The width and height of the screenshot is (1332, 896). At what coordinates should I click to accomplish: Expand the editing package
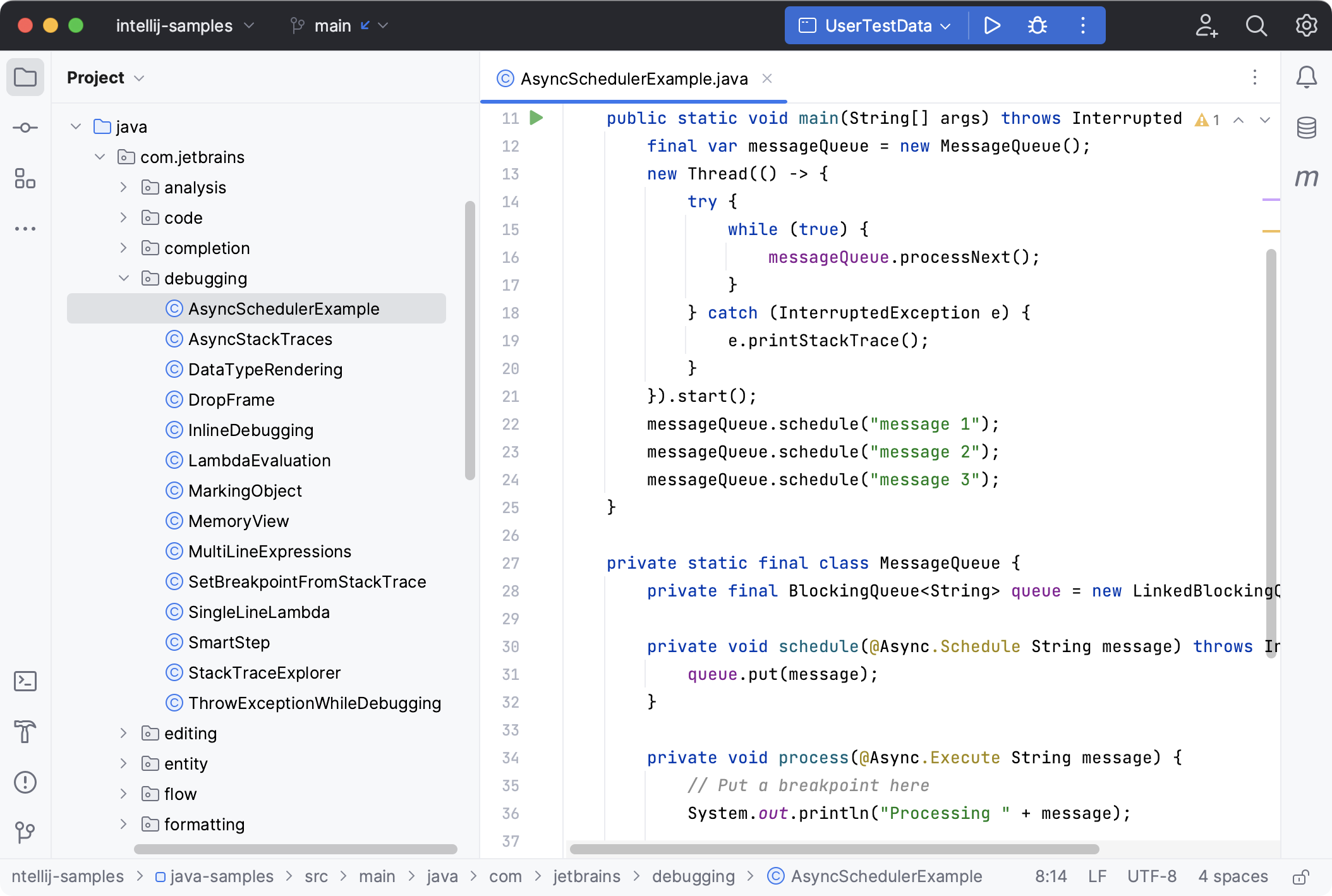[x=124, y=733]
